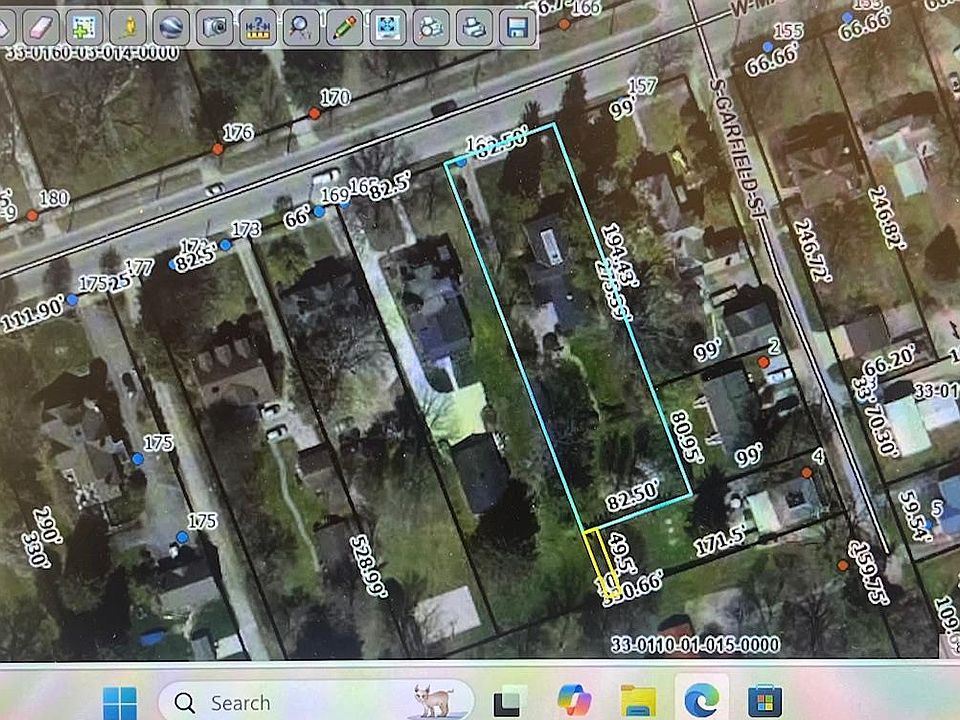Image resolution: width=960 pixels, height=720 pixels.
Task: Click the orange address point labeled 170
Action: click(314, 113)
